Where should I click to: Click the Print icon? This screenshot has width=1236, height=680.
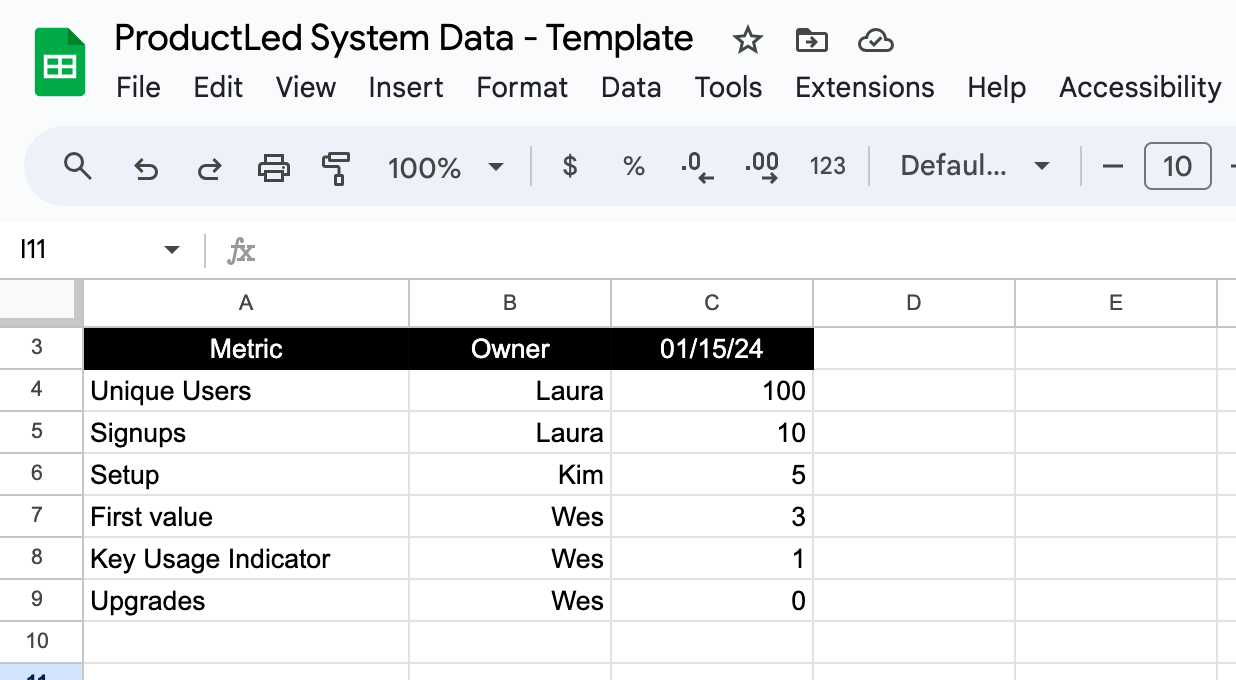click(x=274, y=167)
